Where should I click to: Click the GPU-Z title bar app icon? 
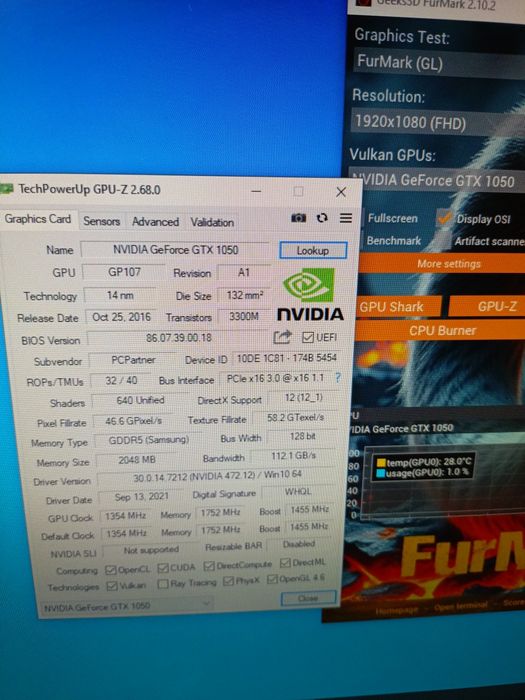[6, 189]
